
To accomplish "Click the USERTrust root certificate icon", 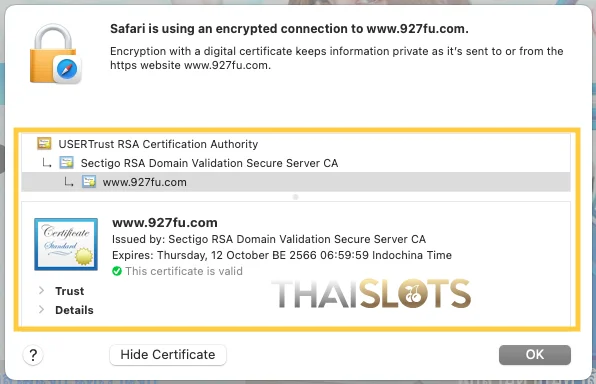I will pos(44,143).
